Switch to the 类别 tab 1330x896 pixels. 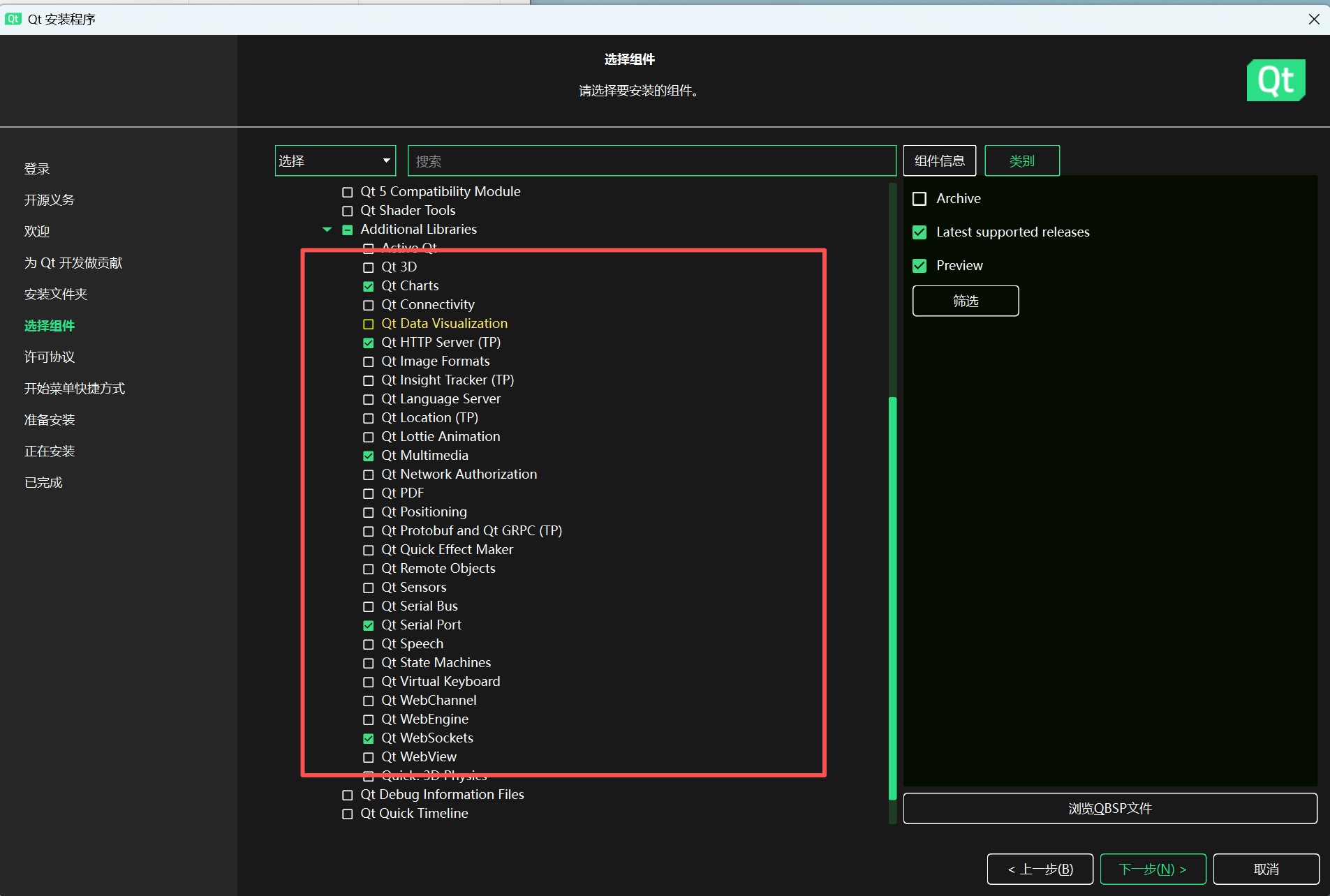1021,161
